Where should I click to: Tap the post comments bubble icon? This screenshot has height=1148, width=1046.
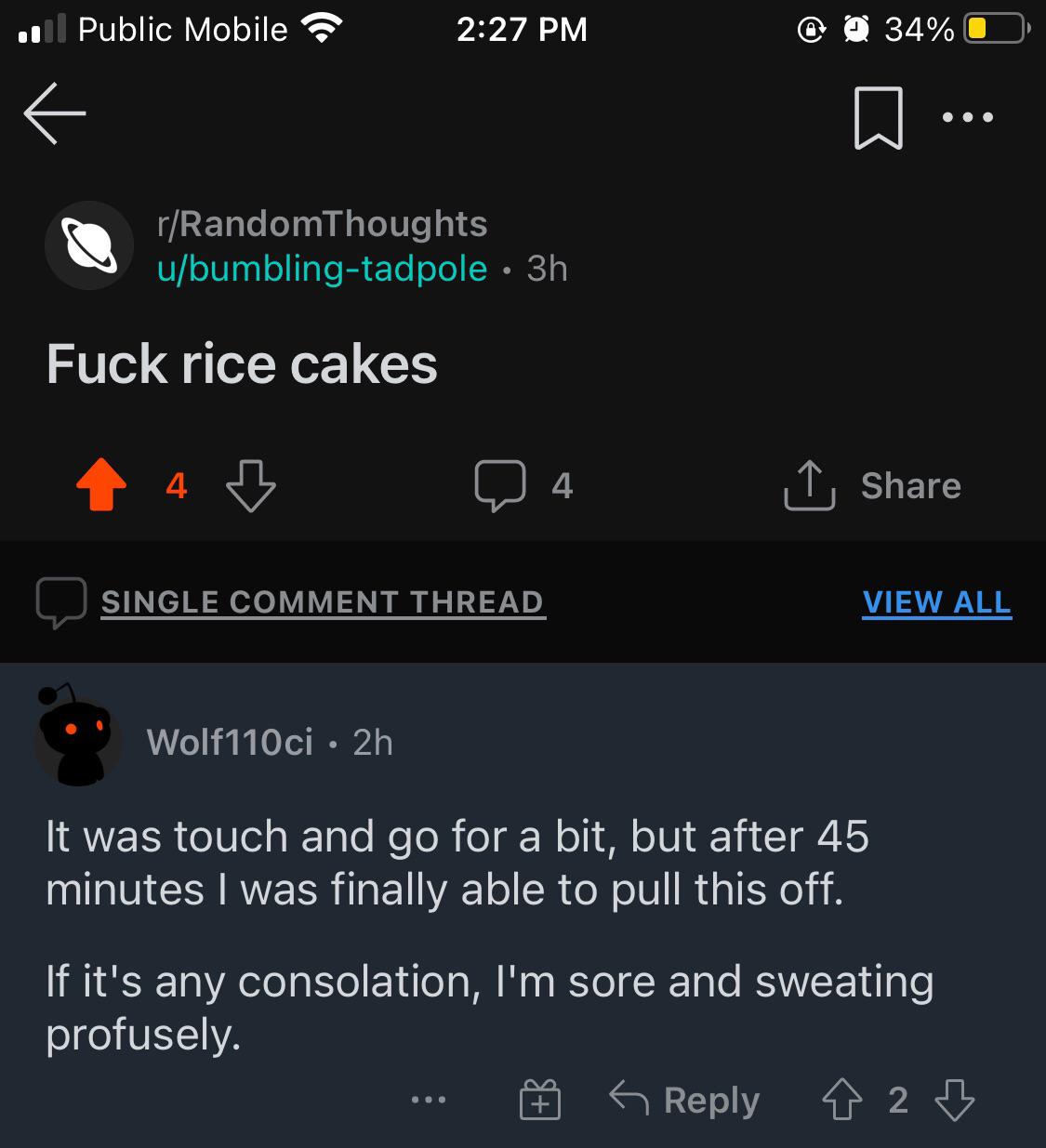click(x=500, y=485)
